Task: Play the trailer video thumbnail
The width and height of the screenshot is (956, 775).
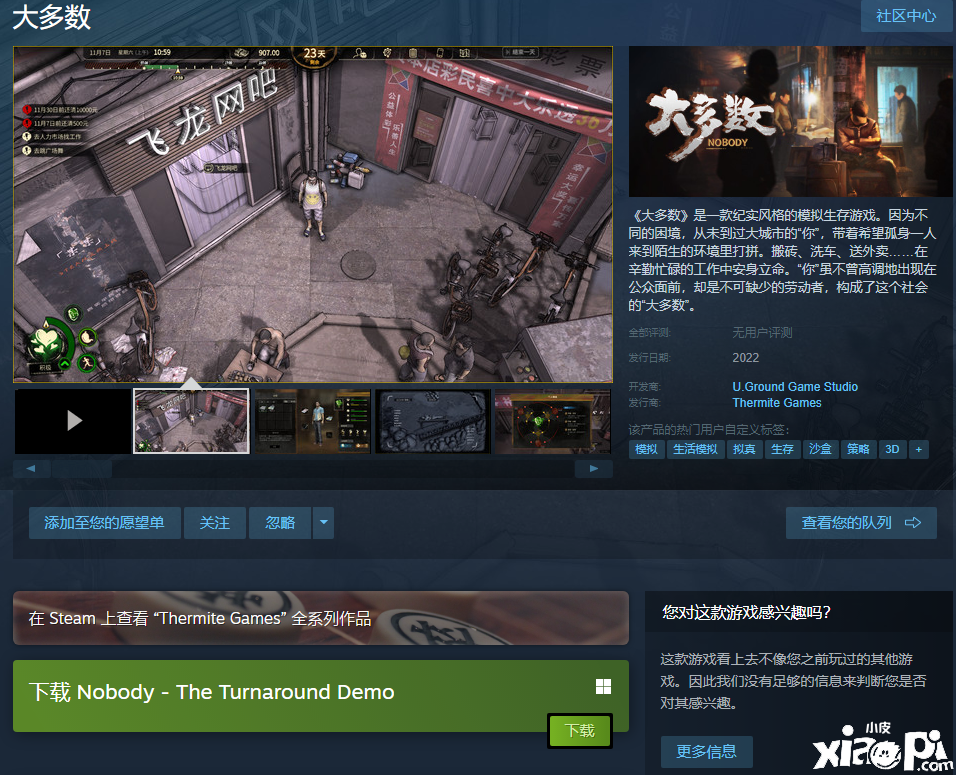Action: click(73, 421)
